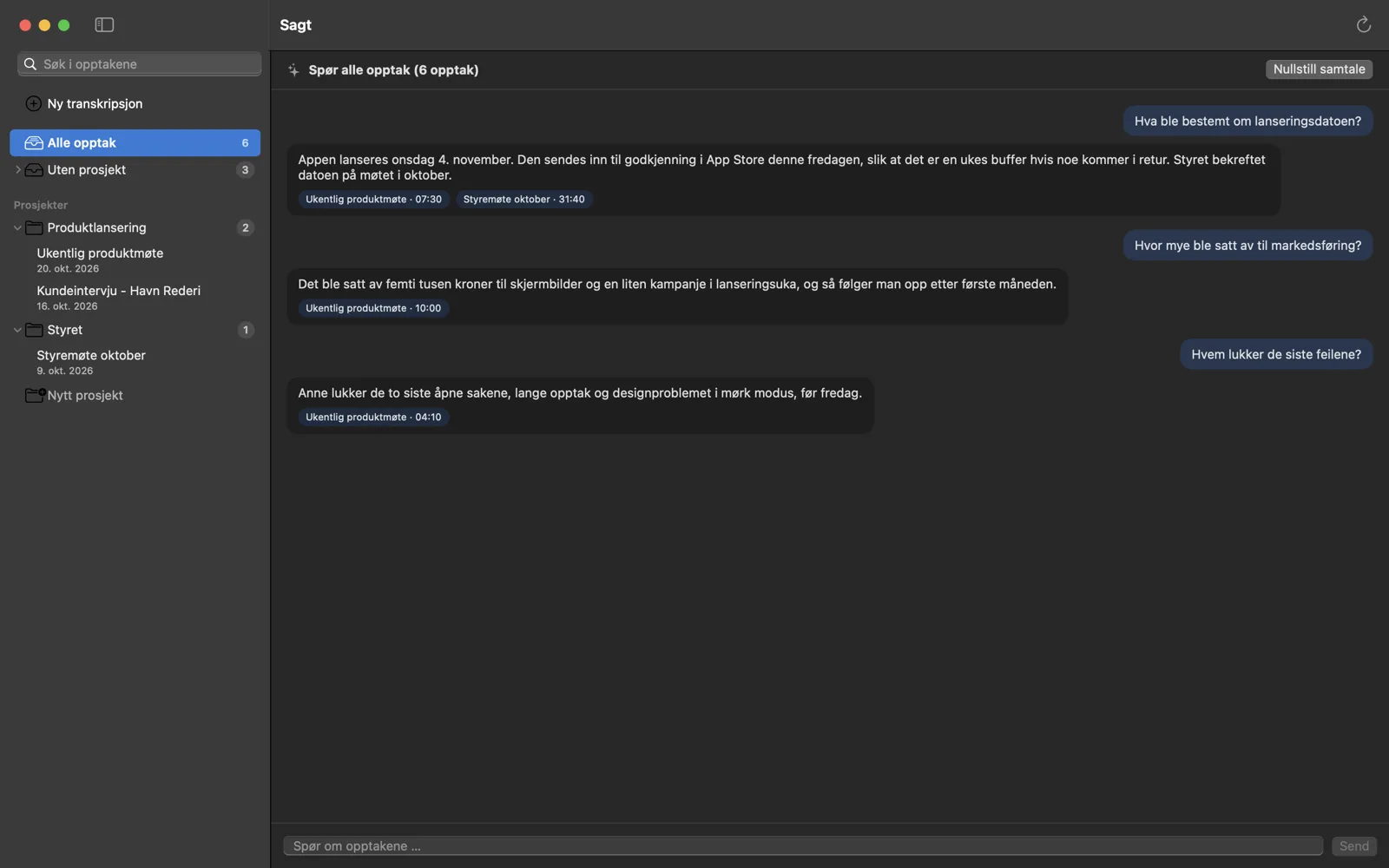Collapse the Produktlansering project

(x=17, y=227)
